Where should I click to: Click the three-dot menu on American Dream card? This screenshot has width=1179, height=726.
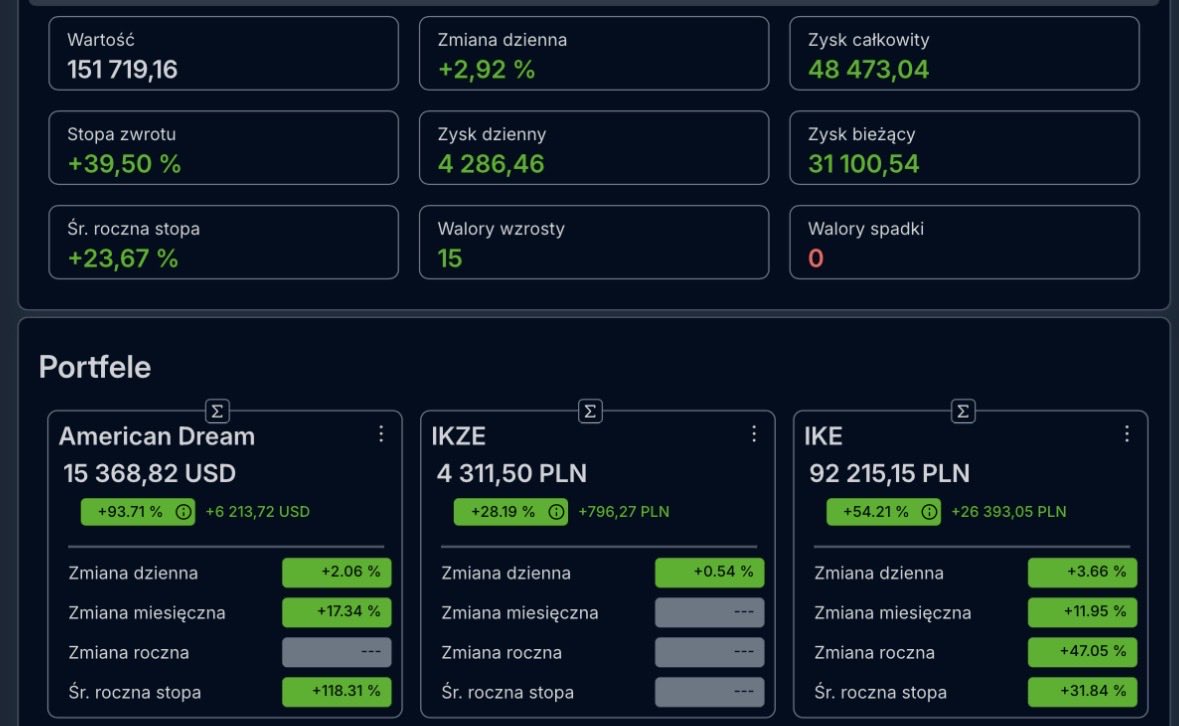click(381, 434)
